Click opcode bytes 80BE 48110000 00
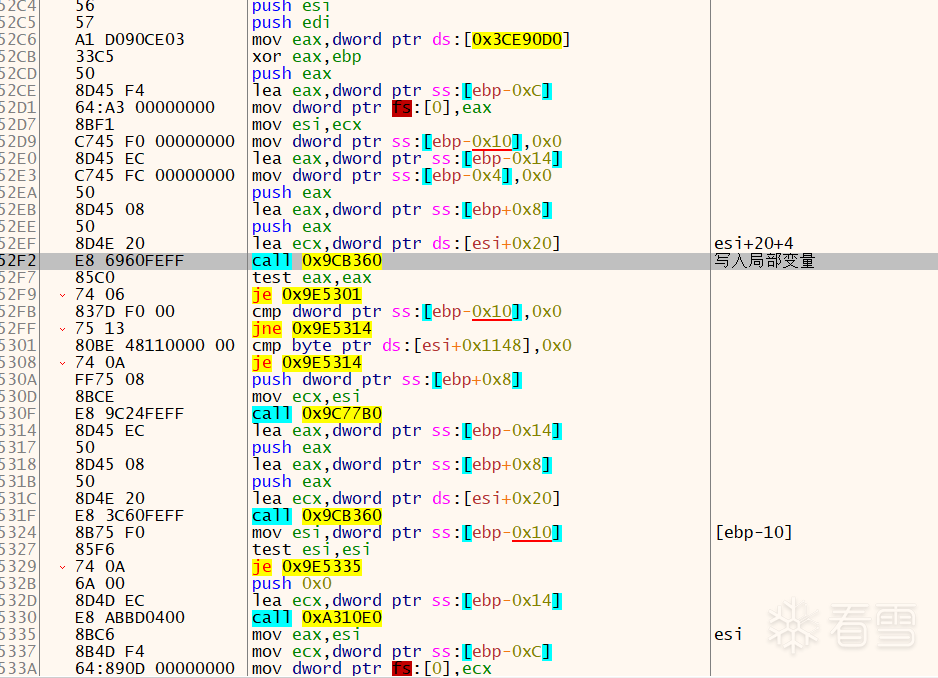The width and height of the screenshot is (938, 678). pos(155,346)
